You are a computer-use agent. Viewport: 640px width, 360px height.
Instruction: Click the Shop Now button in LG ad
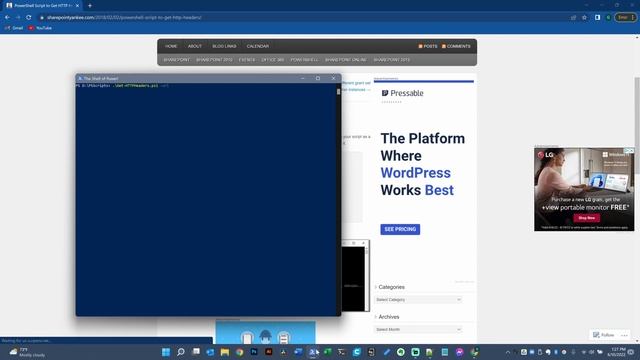(587, 218)
